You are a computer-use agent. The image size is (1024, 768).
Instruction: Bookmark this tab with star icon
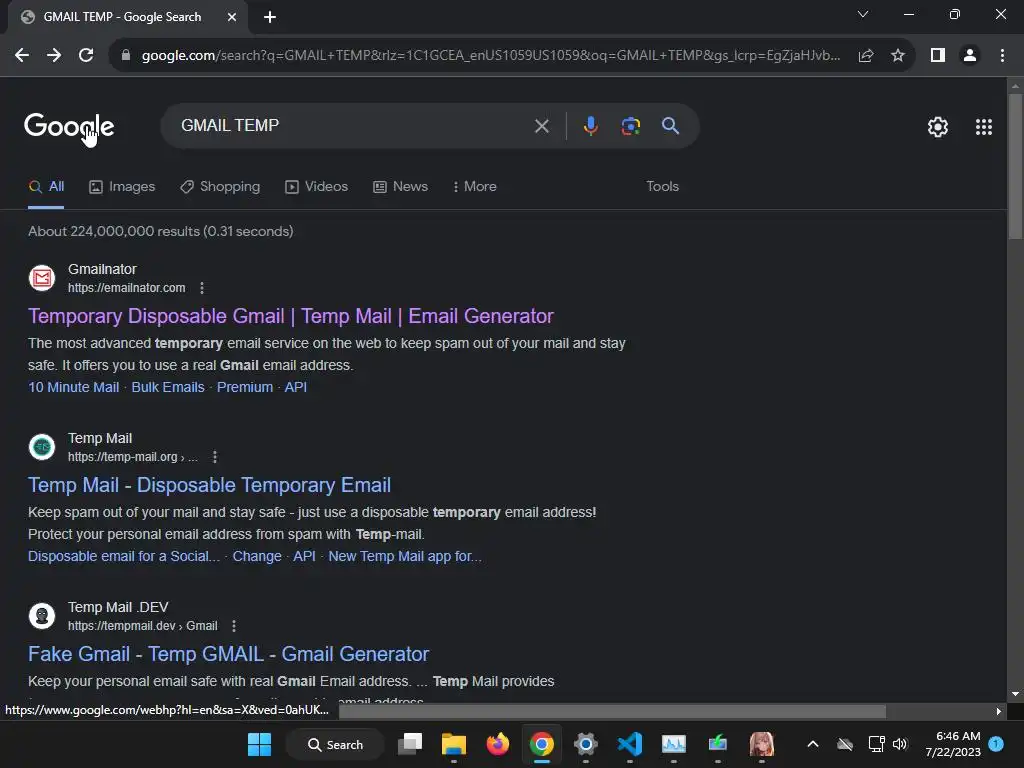tap(898, 56)
